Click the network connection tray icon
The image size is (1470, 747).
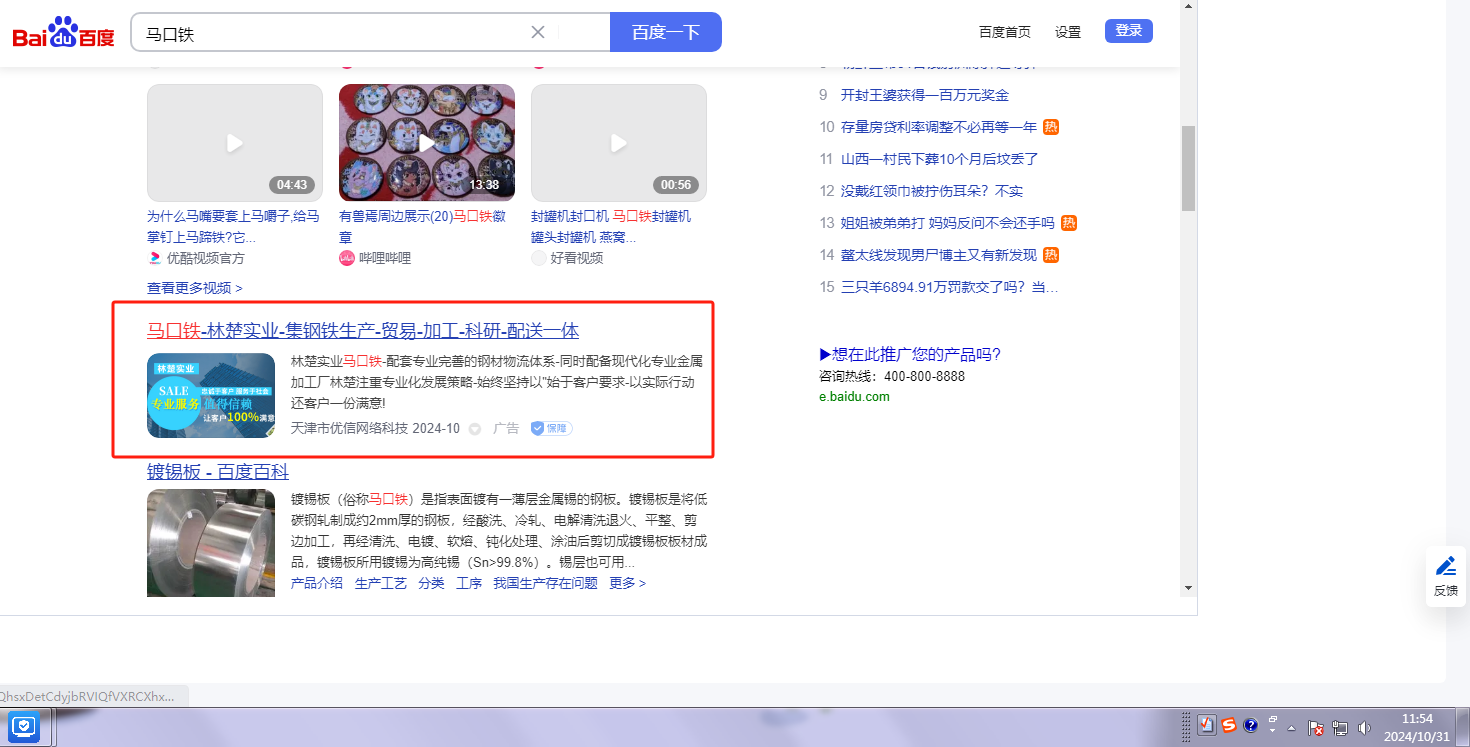pyautogui.click(x=1340, y=728)
